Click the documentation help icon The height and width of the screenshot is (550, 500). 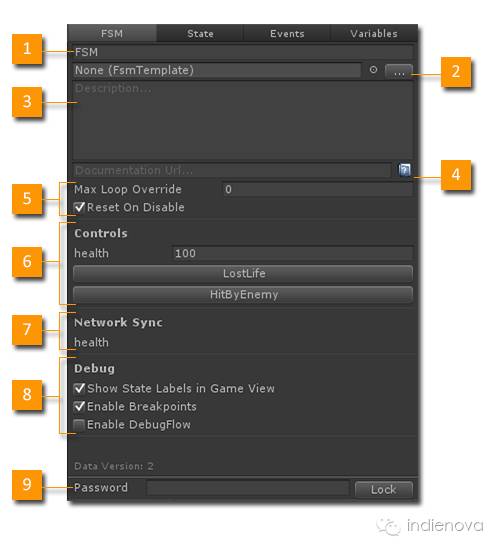point(404,170)
